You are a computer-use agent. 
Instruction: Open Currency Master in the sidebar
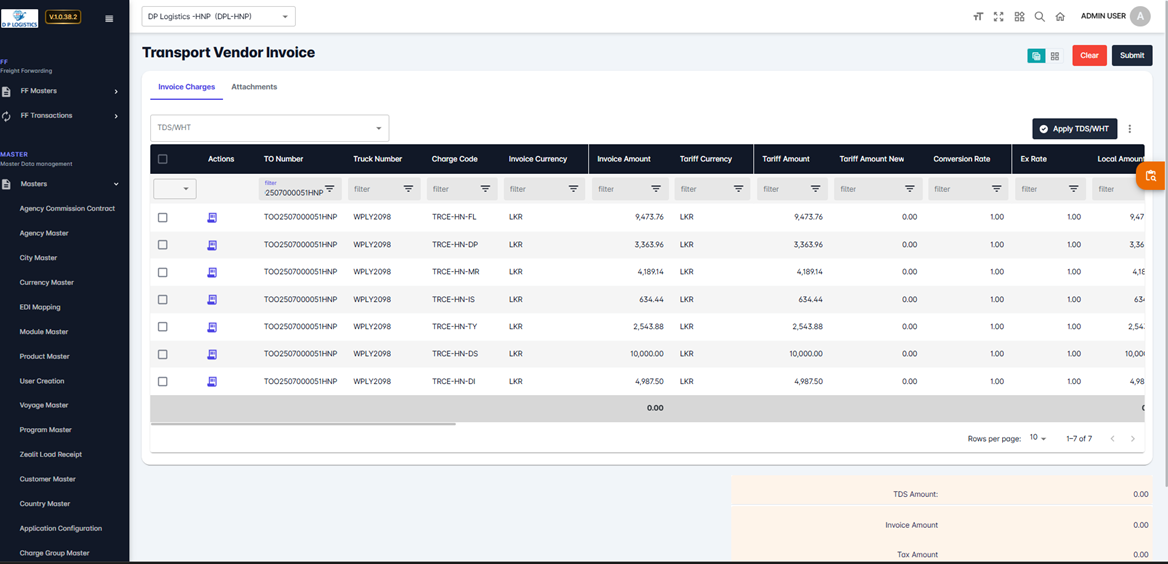point(47,283)
